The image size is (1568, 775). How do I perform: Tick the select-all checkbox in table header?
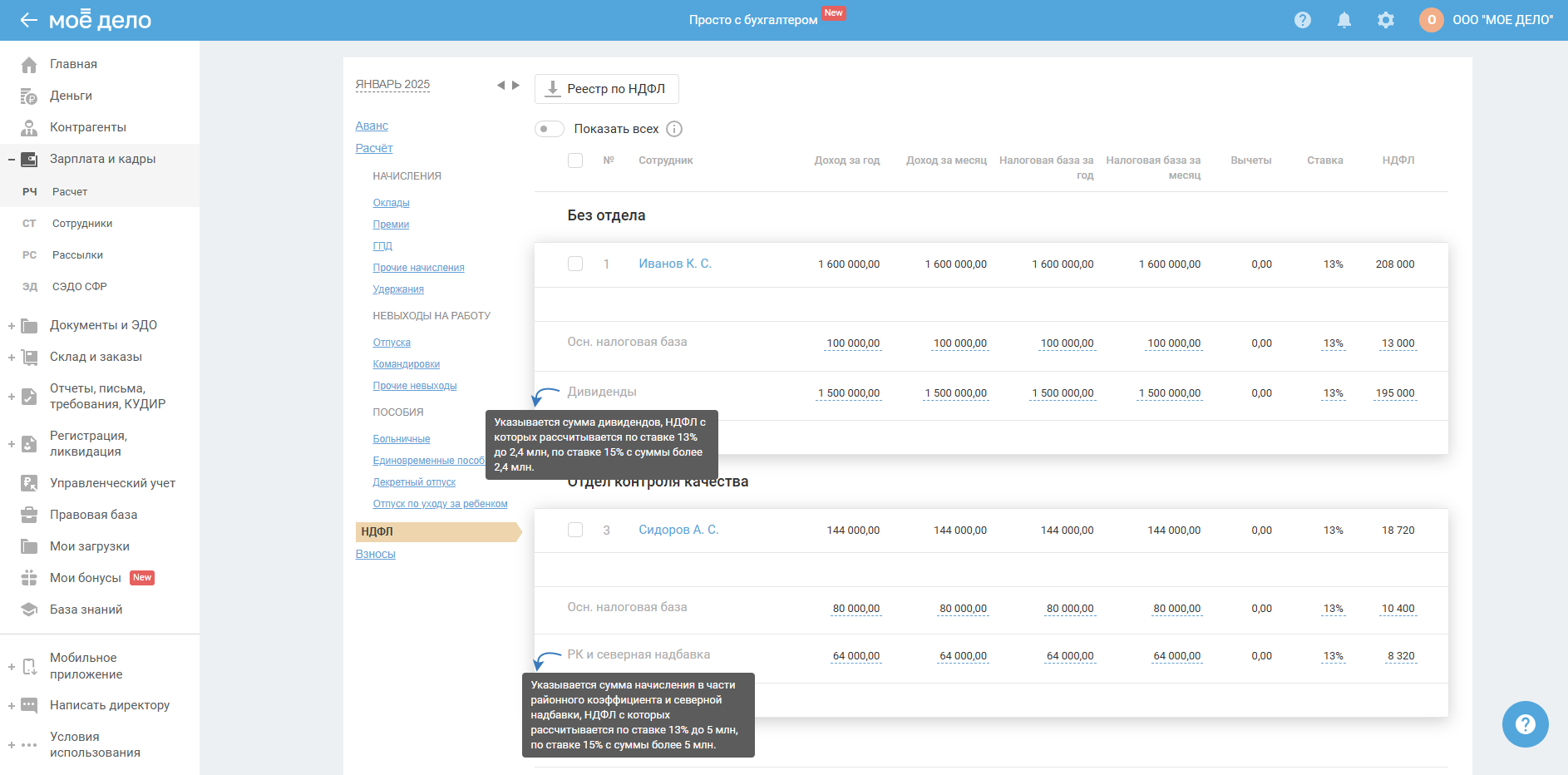pos(575,160)
